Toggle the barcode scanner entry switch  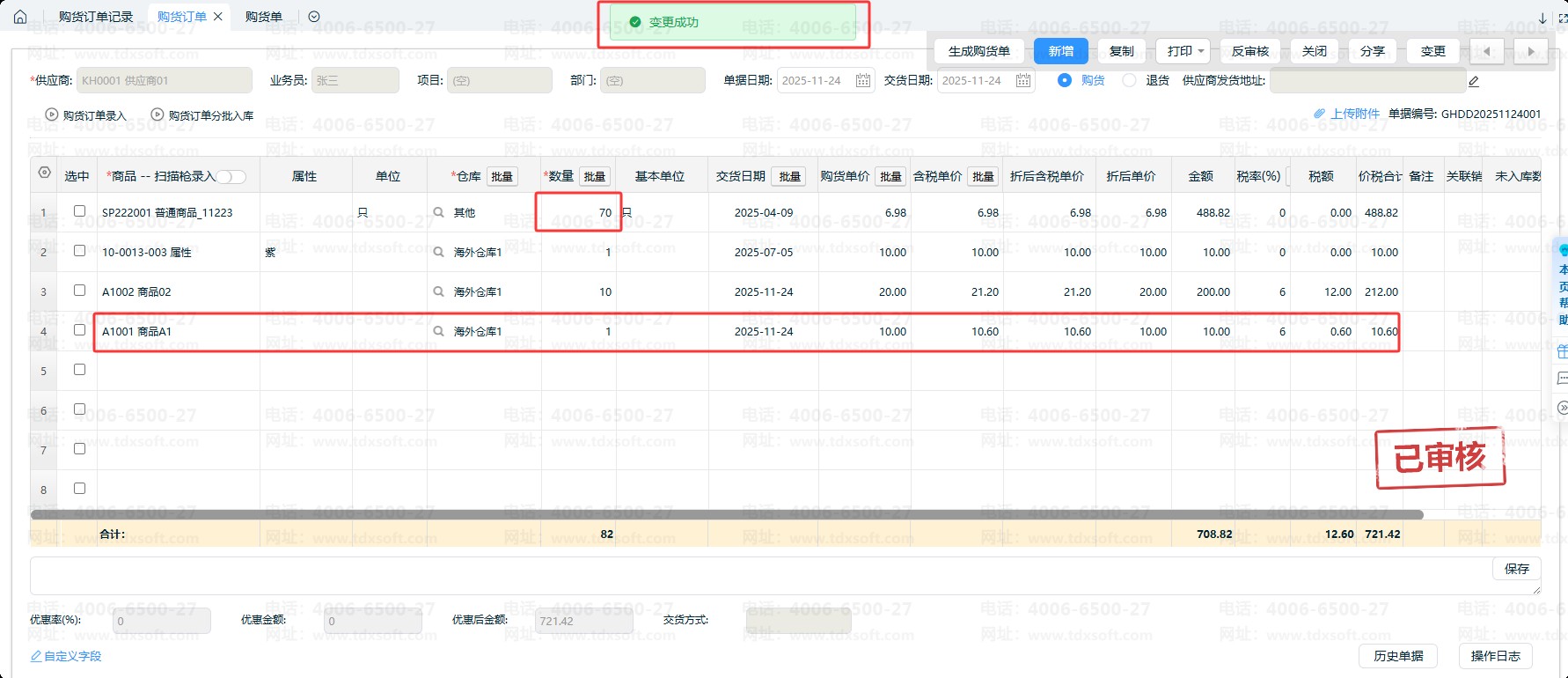(x=231, y=177)
